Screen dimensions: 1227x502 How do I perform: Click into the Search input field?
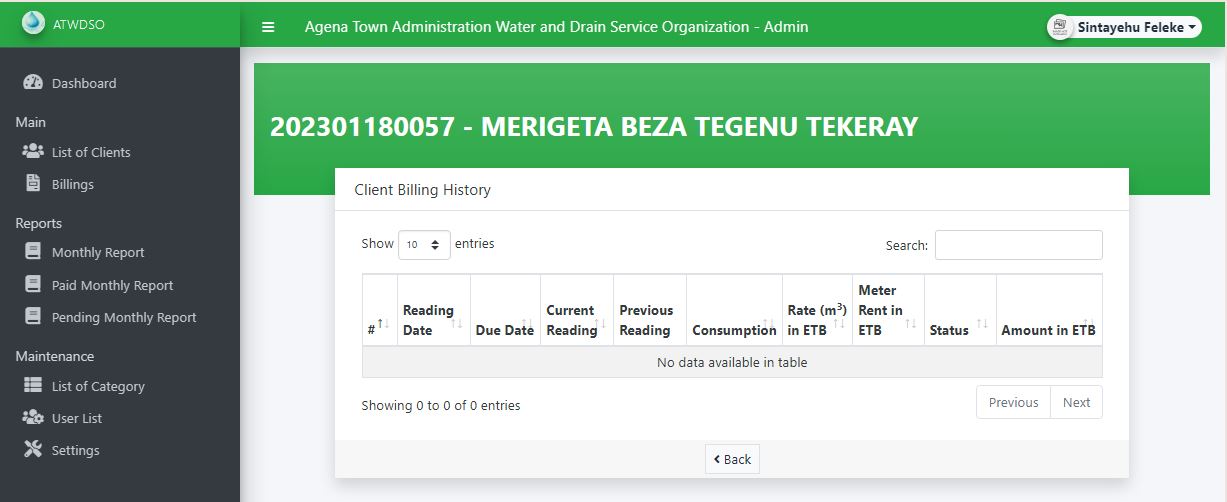click(x=1018, y=245)
